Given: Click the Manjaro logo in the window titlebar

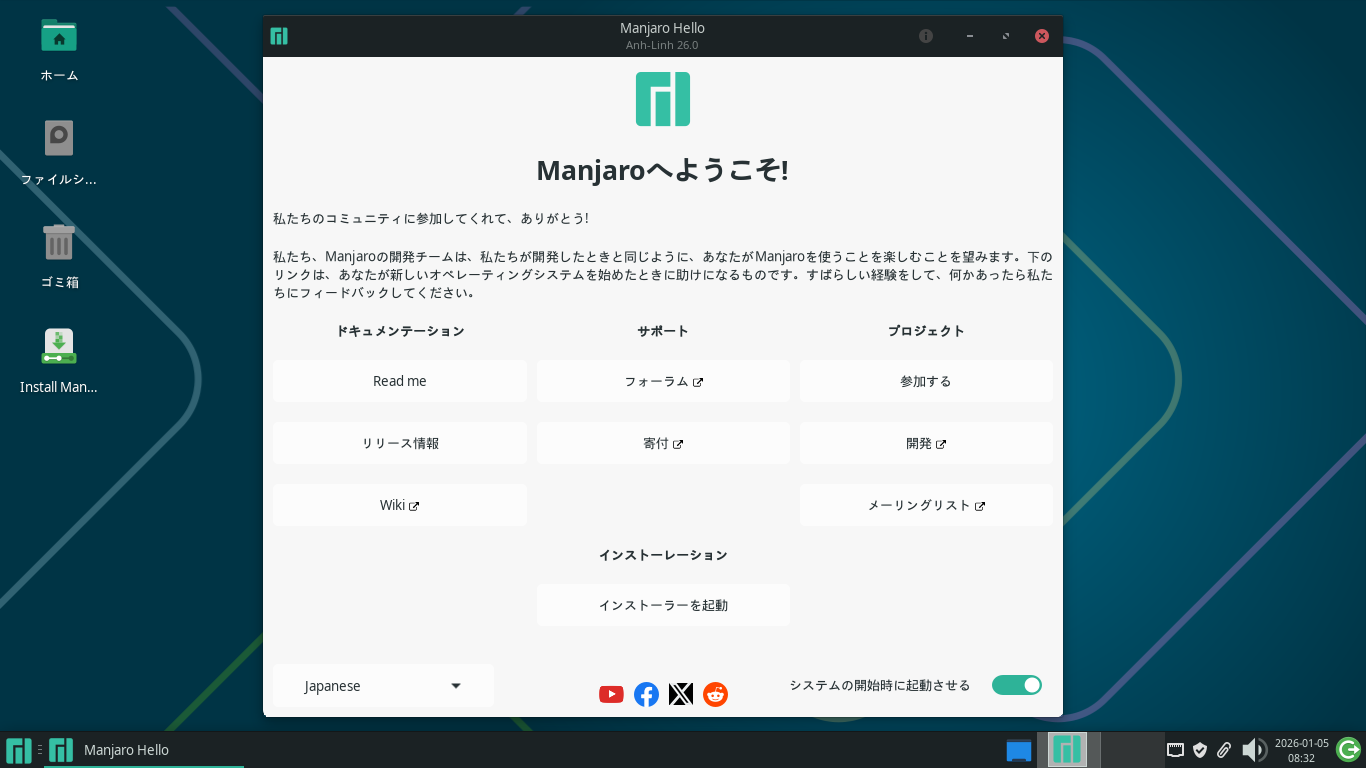Looking at the screenshot, I should (x=279, y=36).
